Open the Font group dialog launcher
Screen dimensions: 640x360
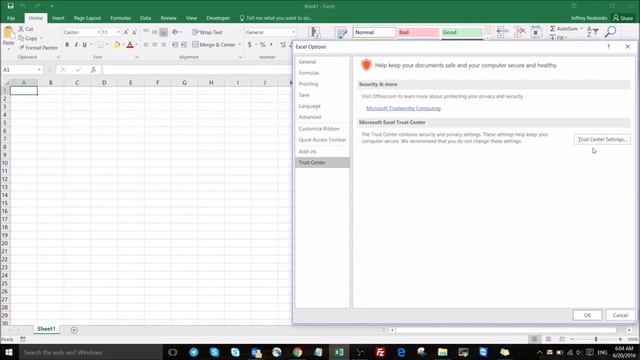[137, 57]
